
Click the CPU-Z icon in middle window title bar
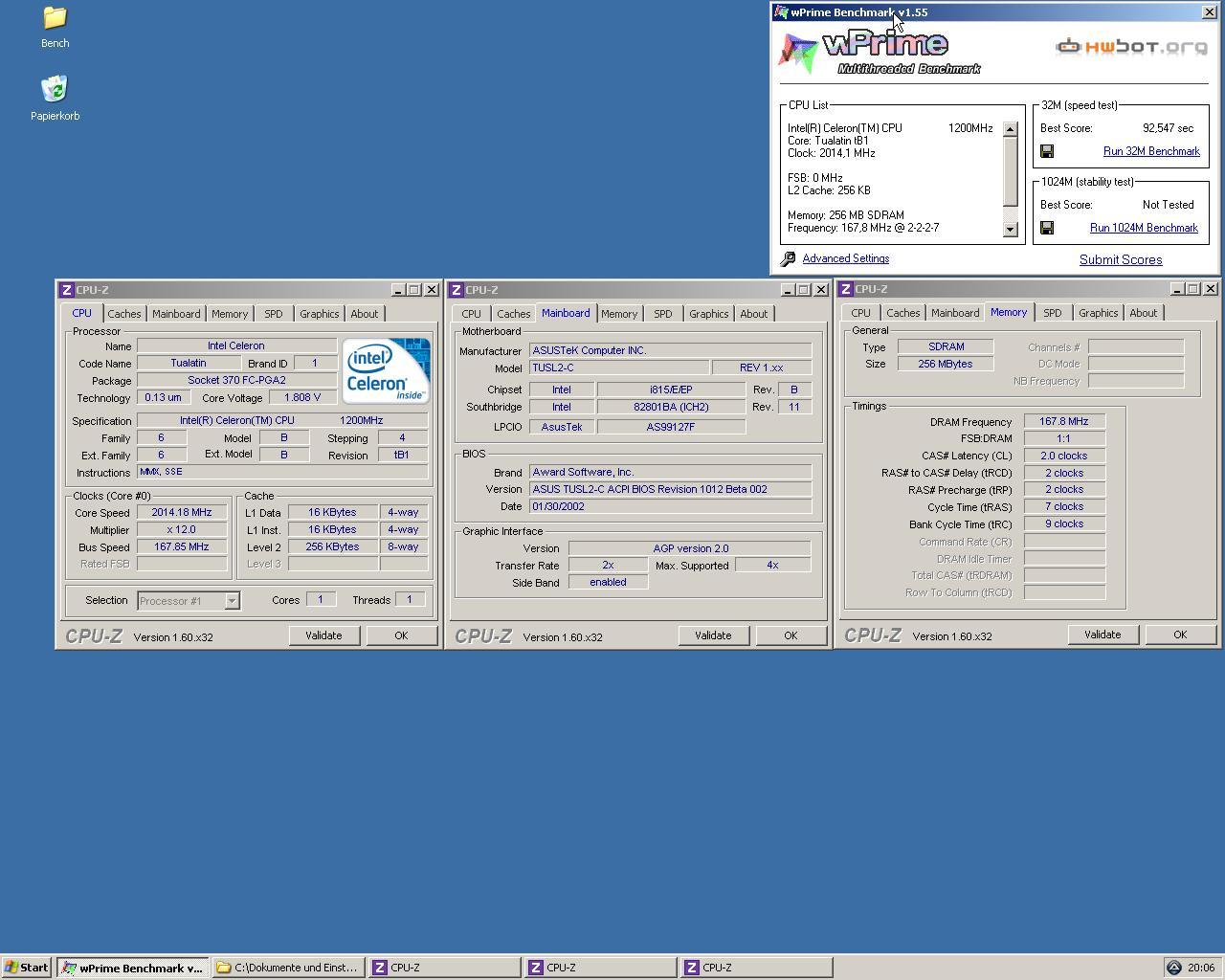click(456, 290)
